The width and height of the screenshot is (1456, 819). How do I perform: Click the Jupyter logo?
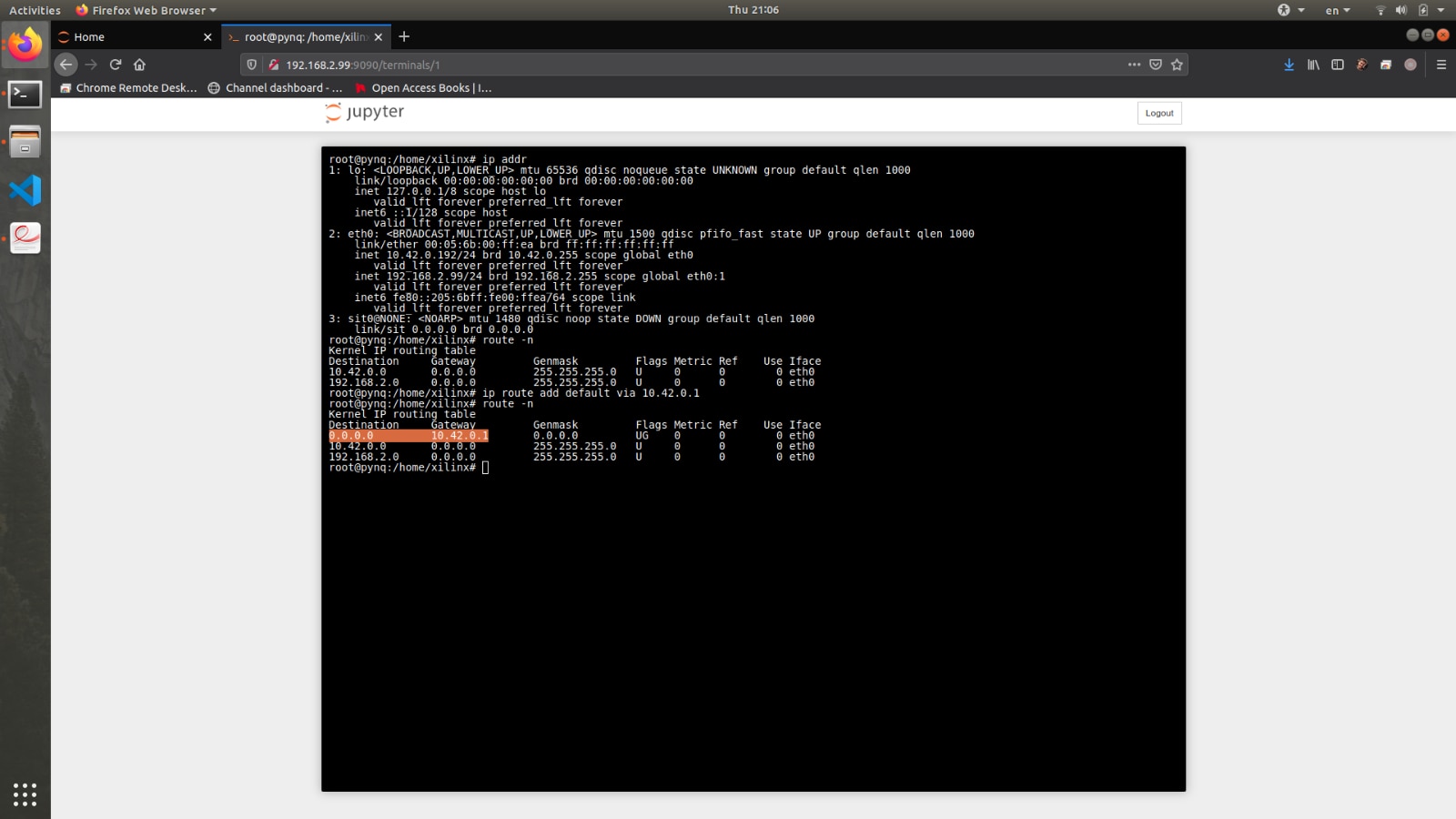pyautogui.click(x=365, y=112)
